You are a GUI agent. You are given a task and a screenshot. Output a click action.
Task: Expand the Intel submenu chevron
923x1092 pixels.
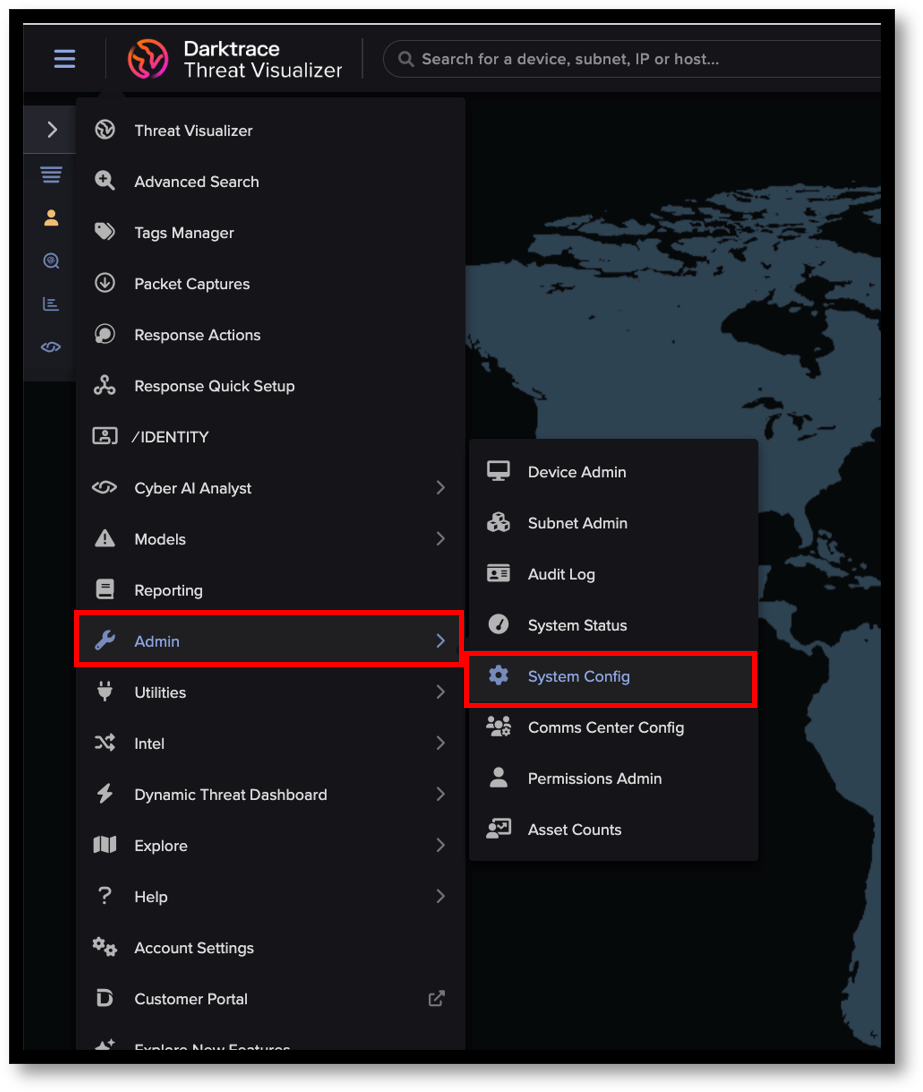coord(440,743)
